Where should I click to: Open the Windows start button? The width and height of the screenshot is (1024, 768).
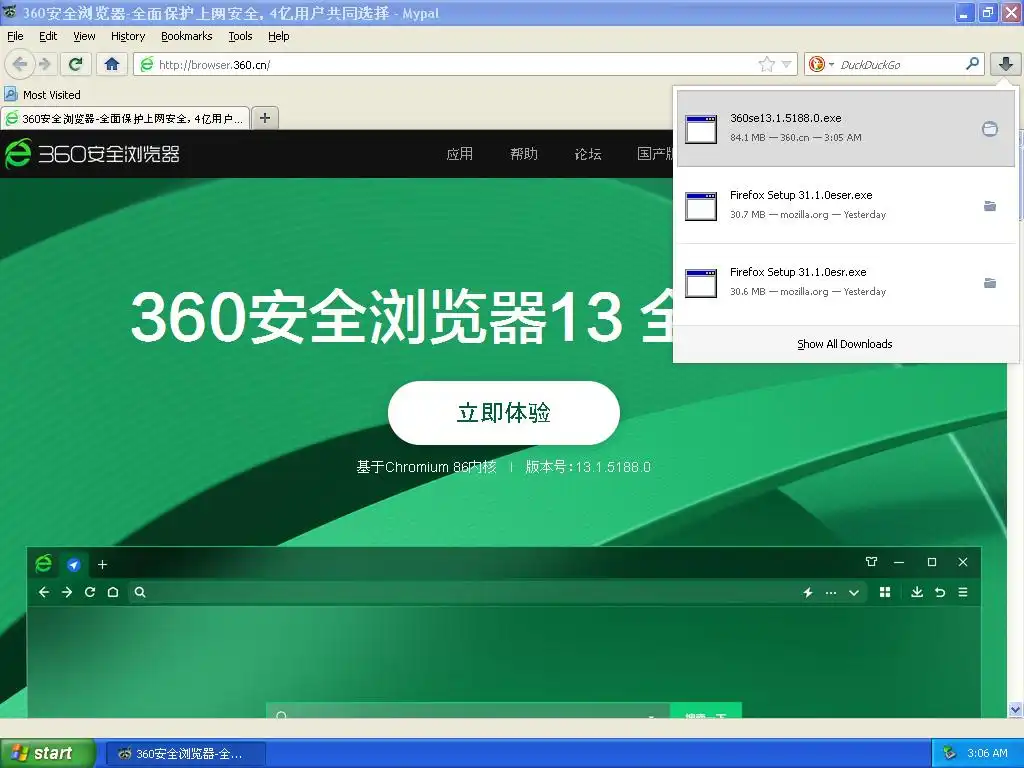pos(47,753)
